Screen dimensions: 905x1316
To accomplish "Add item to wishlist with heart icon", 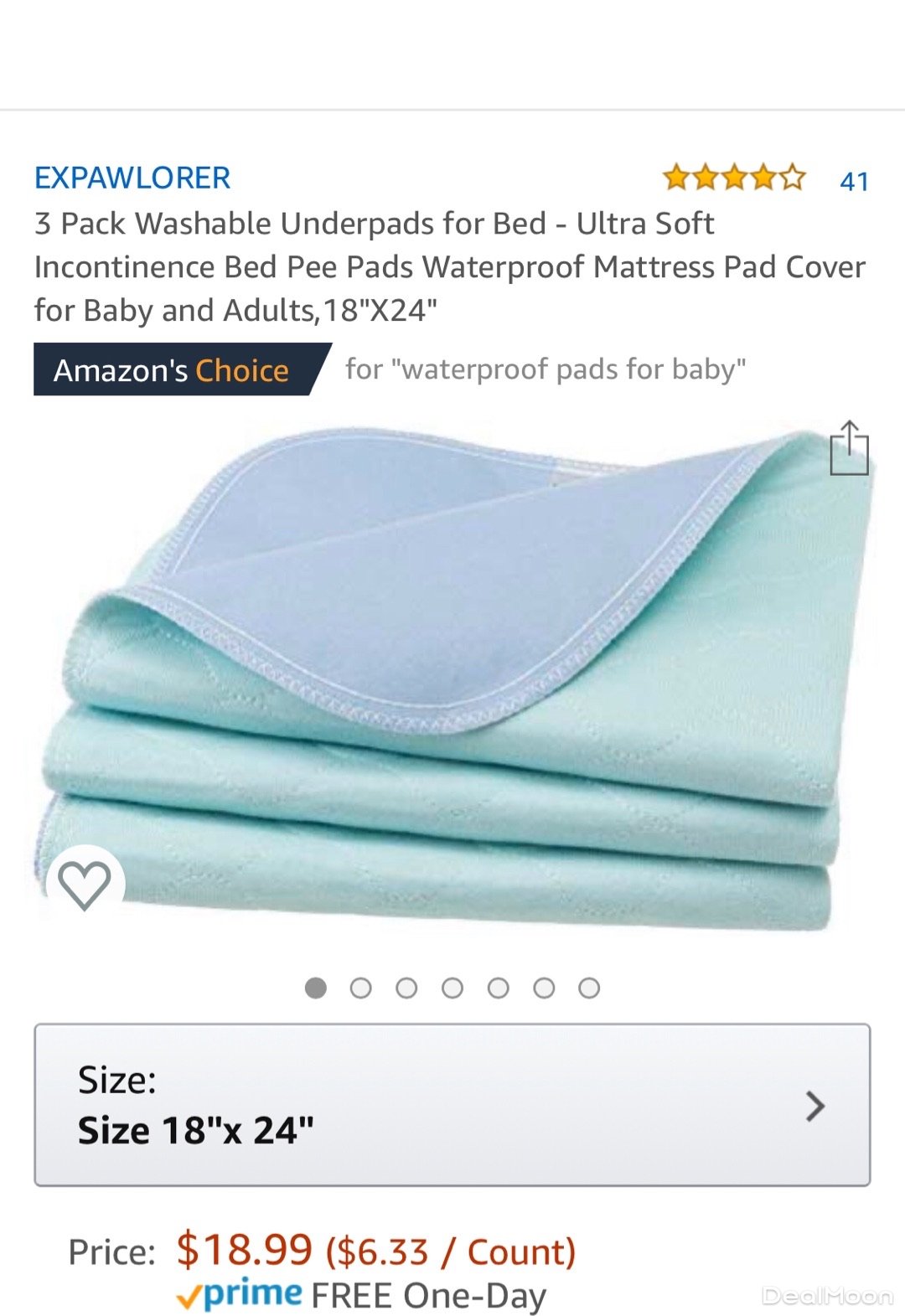I will (85, 885).
